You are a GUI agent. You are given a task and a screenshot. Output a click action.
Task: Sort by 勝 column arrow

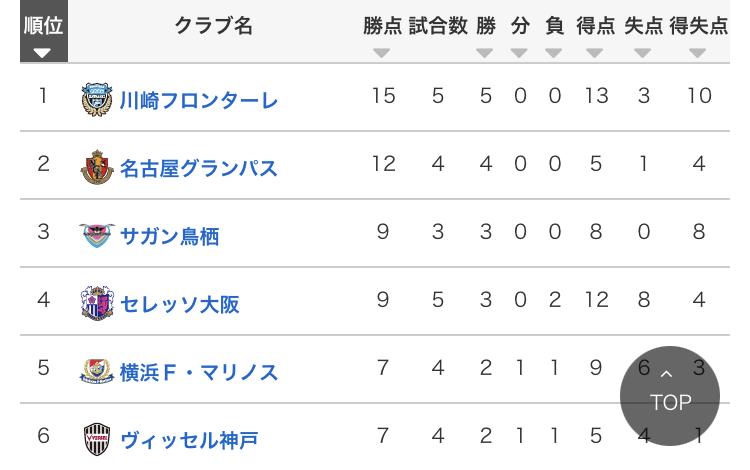pos(485,53)
